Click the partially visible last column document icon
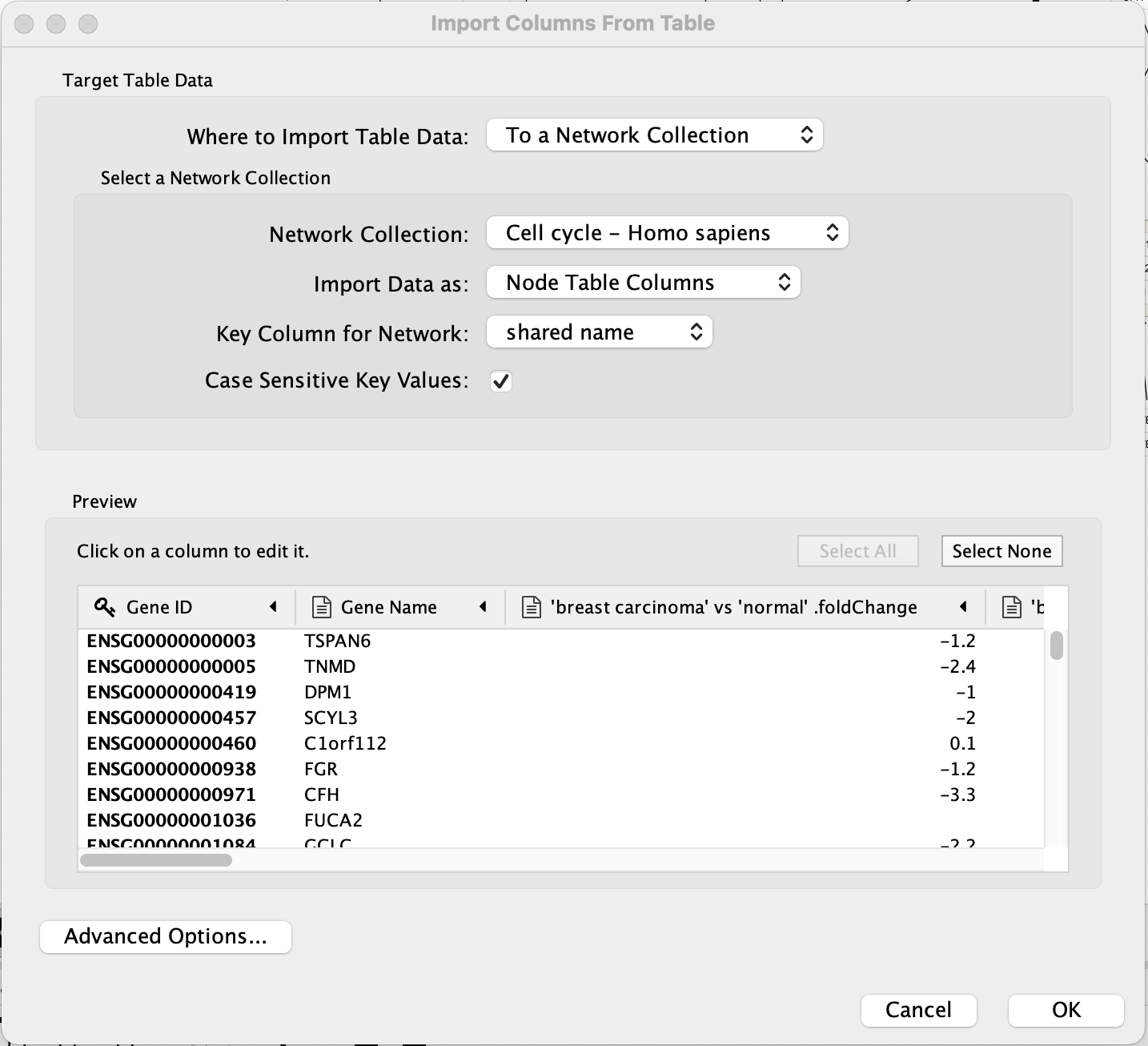The width and height of the screenshot is (1148, 1046). [1012, 607]
